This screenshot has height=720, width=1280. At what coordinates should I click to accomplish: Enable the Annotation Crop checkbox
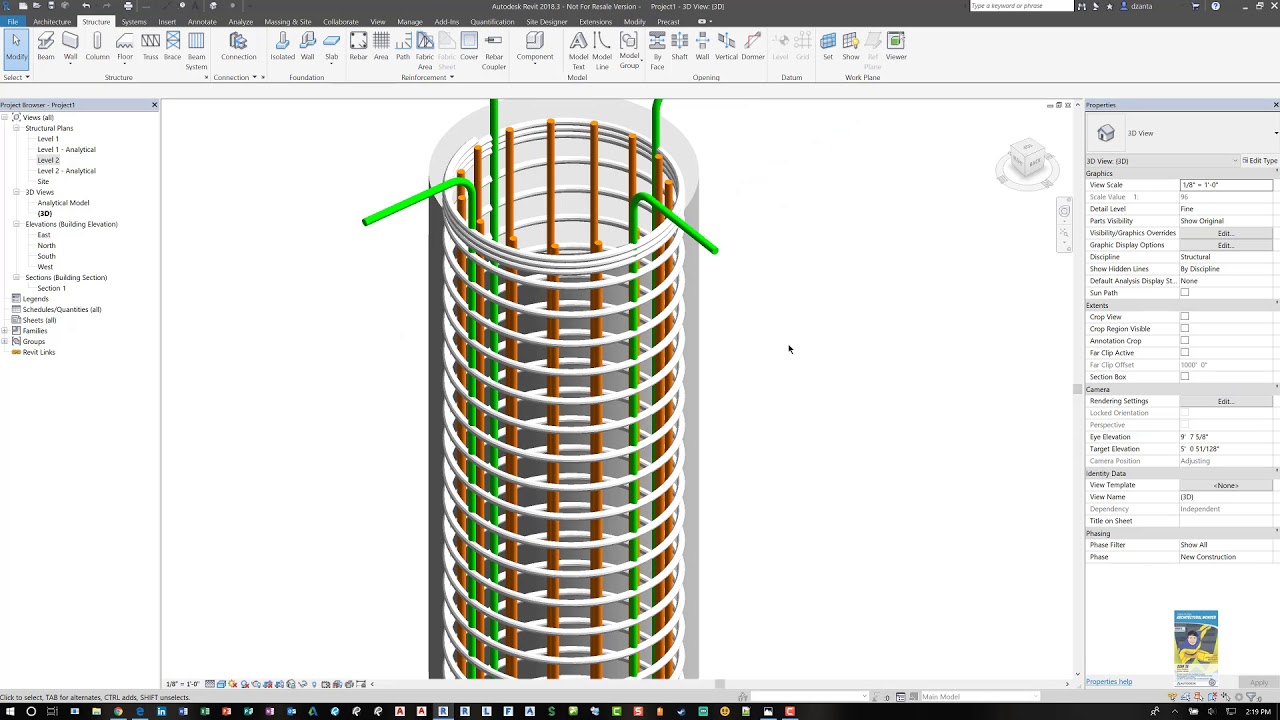pos(1185,341)
